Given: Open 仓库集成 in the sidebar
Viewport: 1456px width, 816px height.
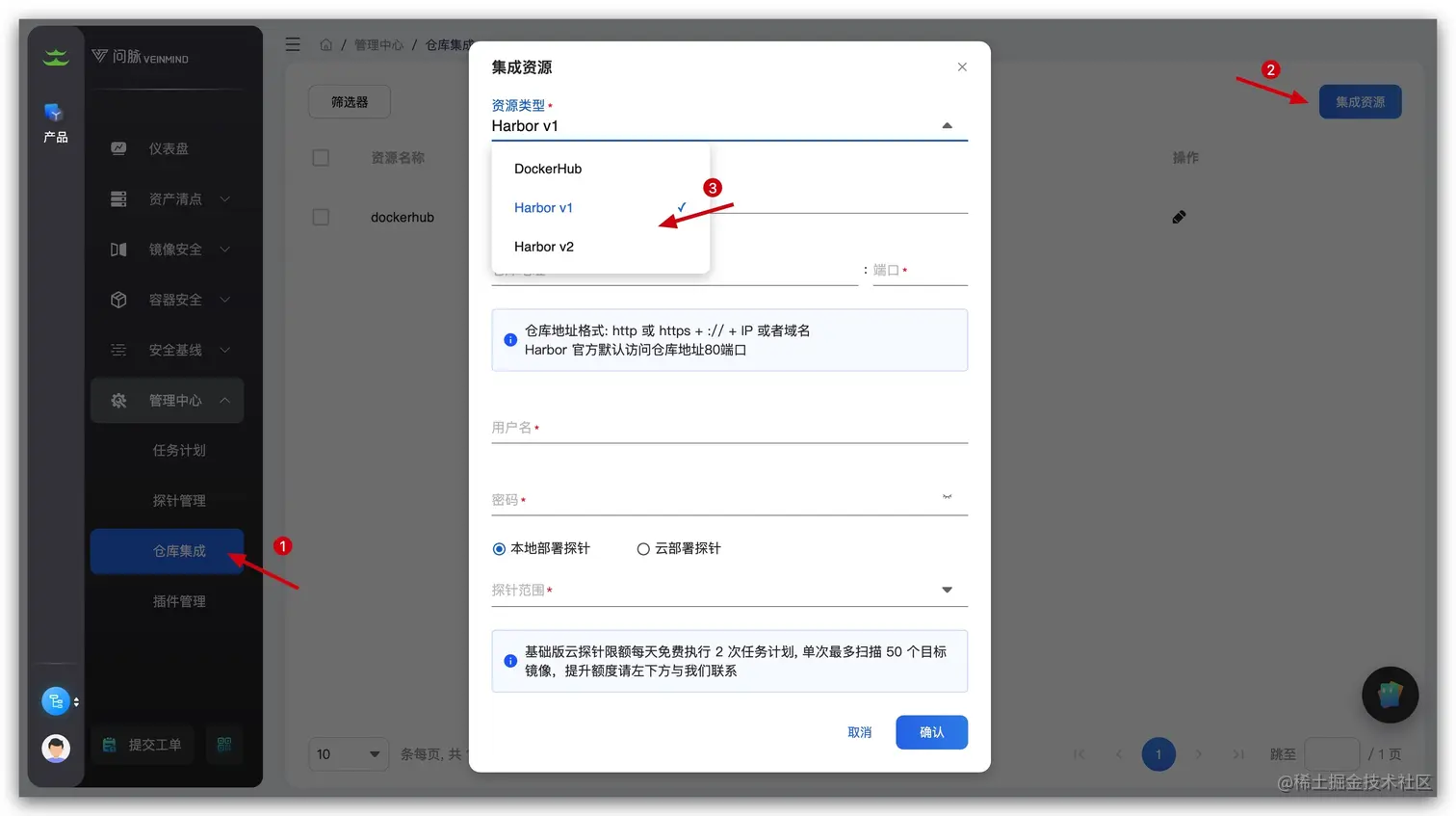Looking at the screenshot, I should click(x=168, y=551).
